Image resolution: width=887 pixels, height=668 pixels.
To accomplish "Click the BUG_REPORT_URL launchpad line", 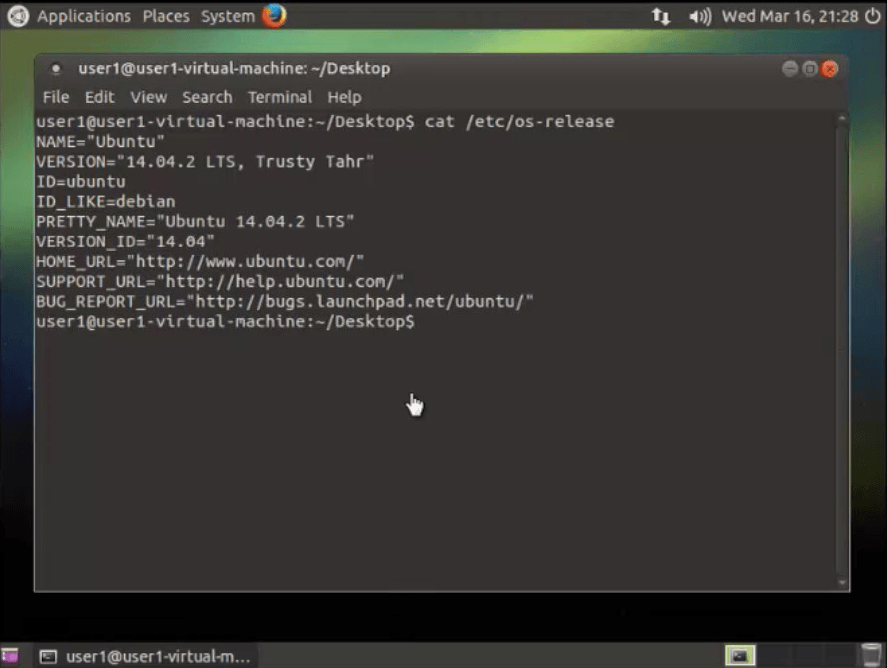I will (285, 301).
